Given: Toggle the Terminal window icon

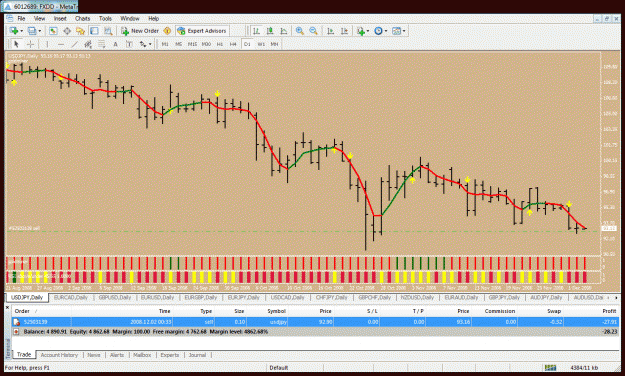Looking at the screenshot, I should tap(94, 31).
